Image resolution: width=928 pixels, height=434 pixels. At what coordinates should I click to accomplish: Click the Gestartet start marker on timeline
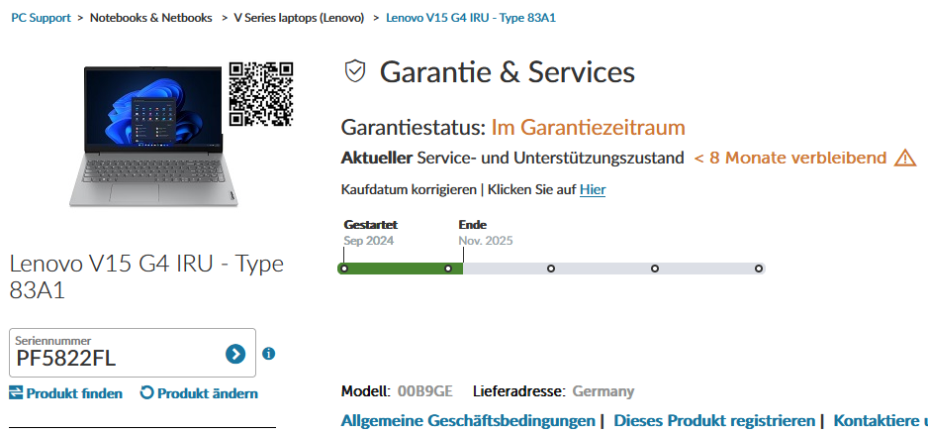click(344, 268)
